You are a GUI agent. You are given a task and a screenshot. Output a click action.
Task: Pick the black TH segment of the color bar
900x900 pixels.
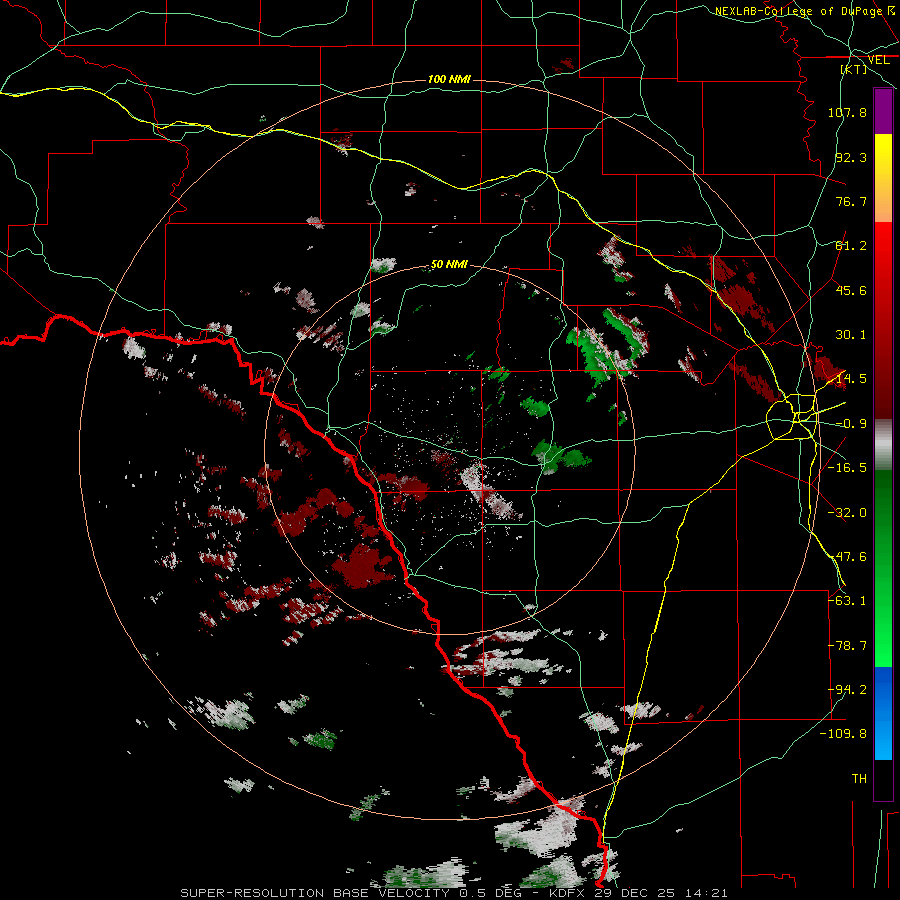tap(883, 779)
